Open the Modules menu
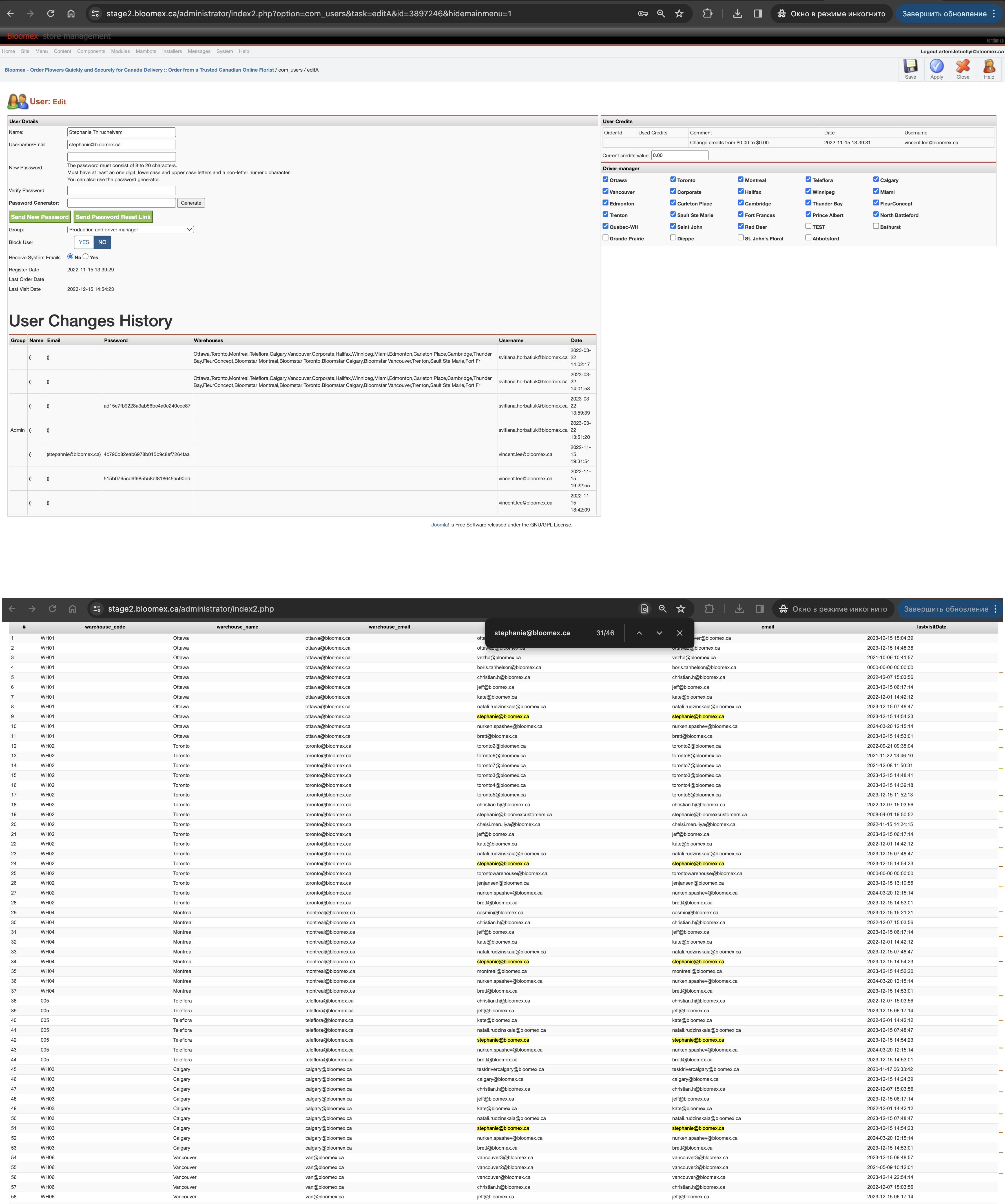The image size is (1005, 1204). click(120, 51)
